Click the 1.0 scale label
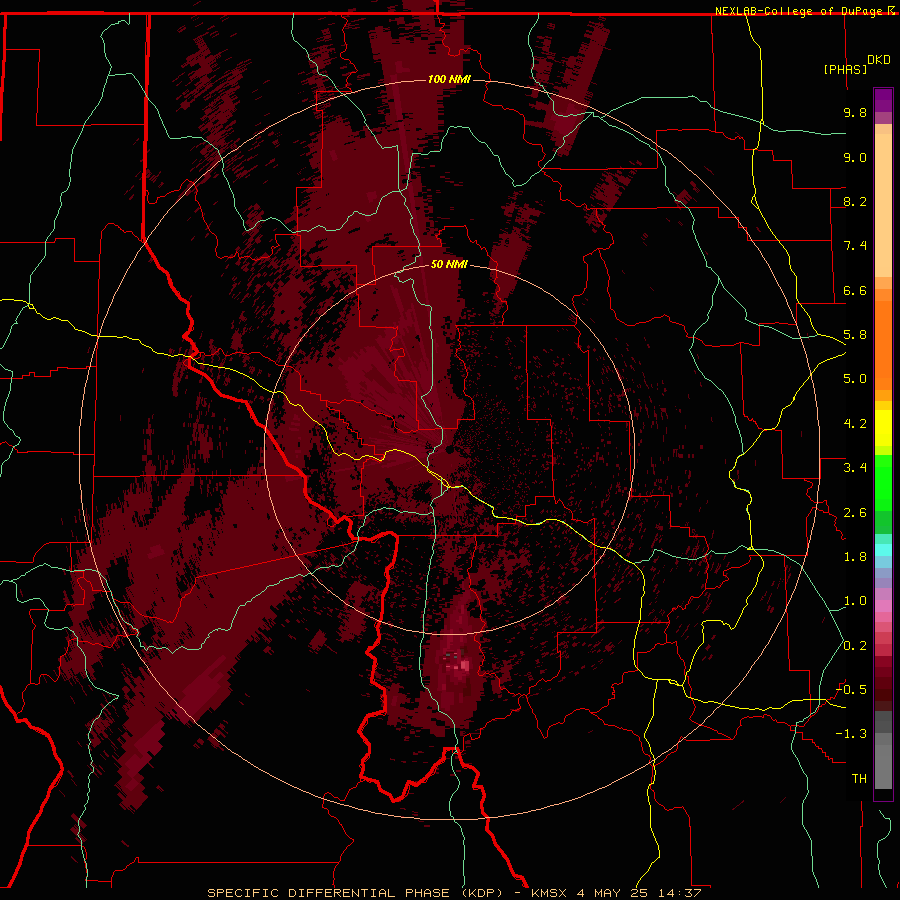The height and width of the screenshot is (900, 900). coord(855,601)
